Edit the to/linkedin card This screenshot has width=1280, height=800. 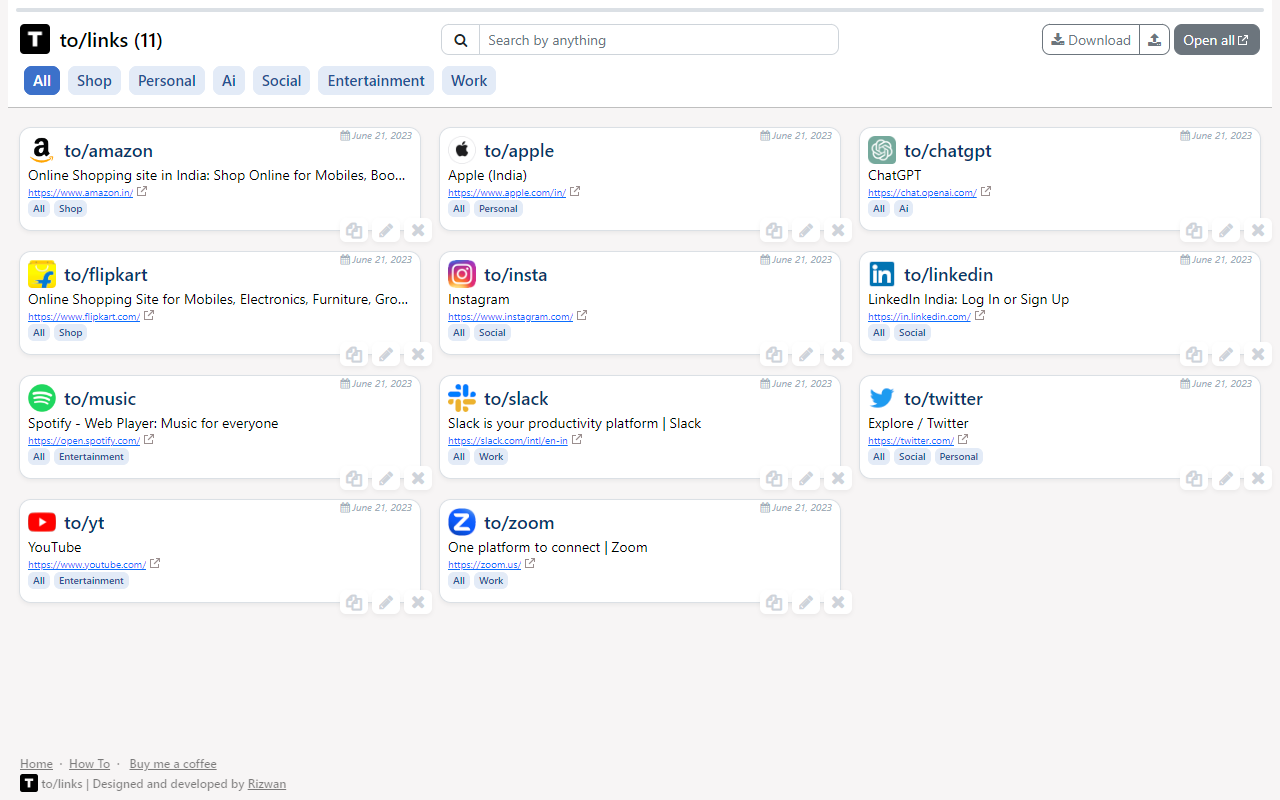coord(1226,355)
